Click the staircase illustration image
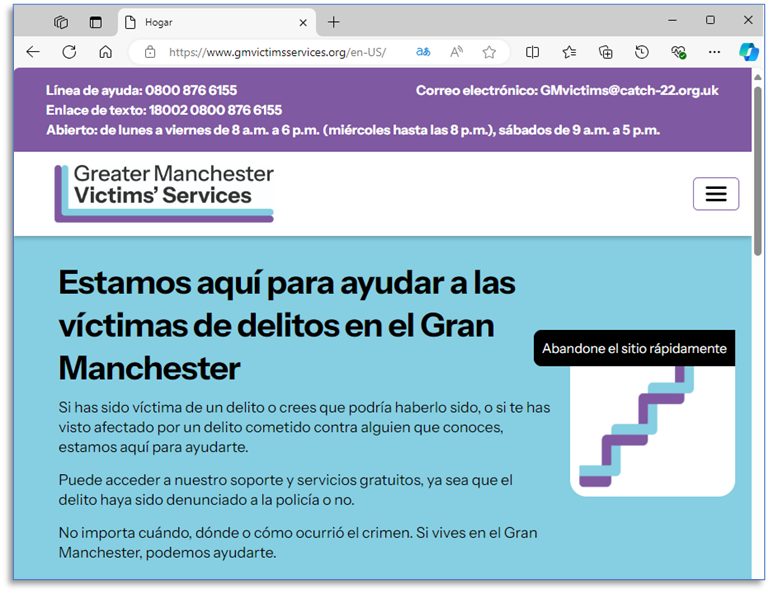Screen dimensions: 770x593 coord(652,431)
